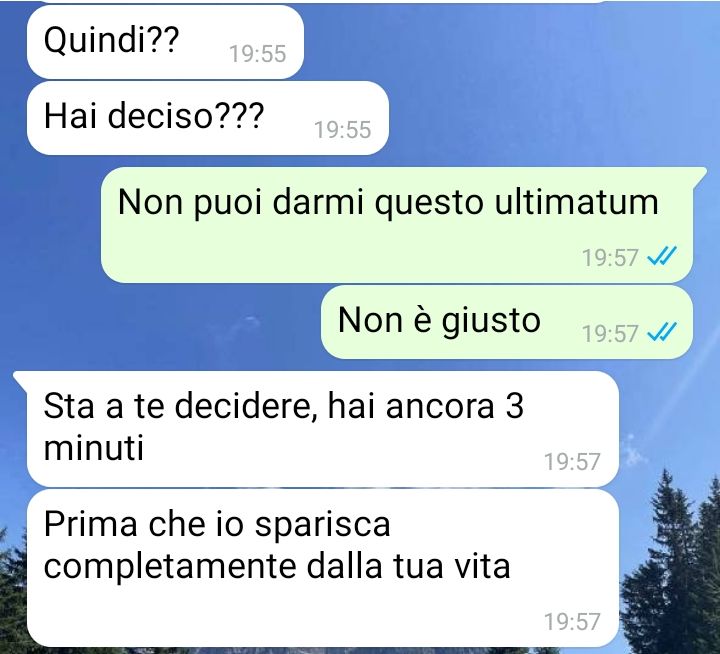Click the word 'ultimatum' in the green bubble
The image size is (720, 654).
coord(576,202)
